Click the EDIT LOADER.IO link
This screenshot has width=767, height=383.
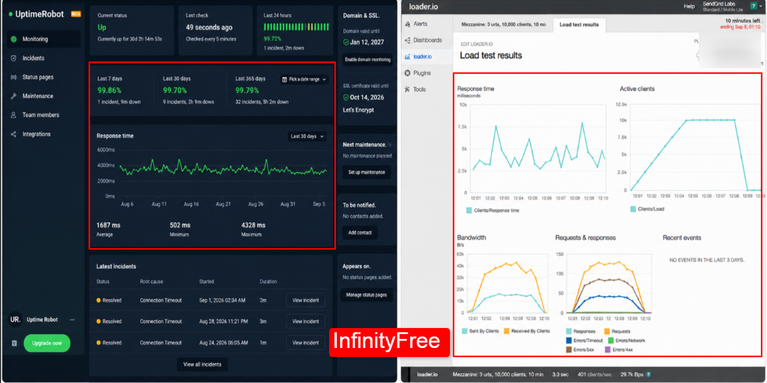476,44
